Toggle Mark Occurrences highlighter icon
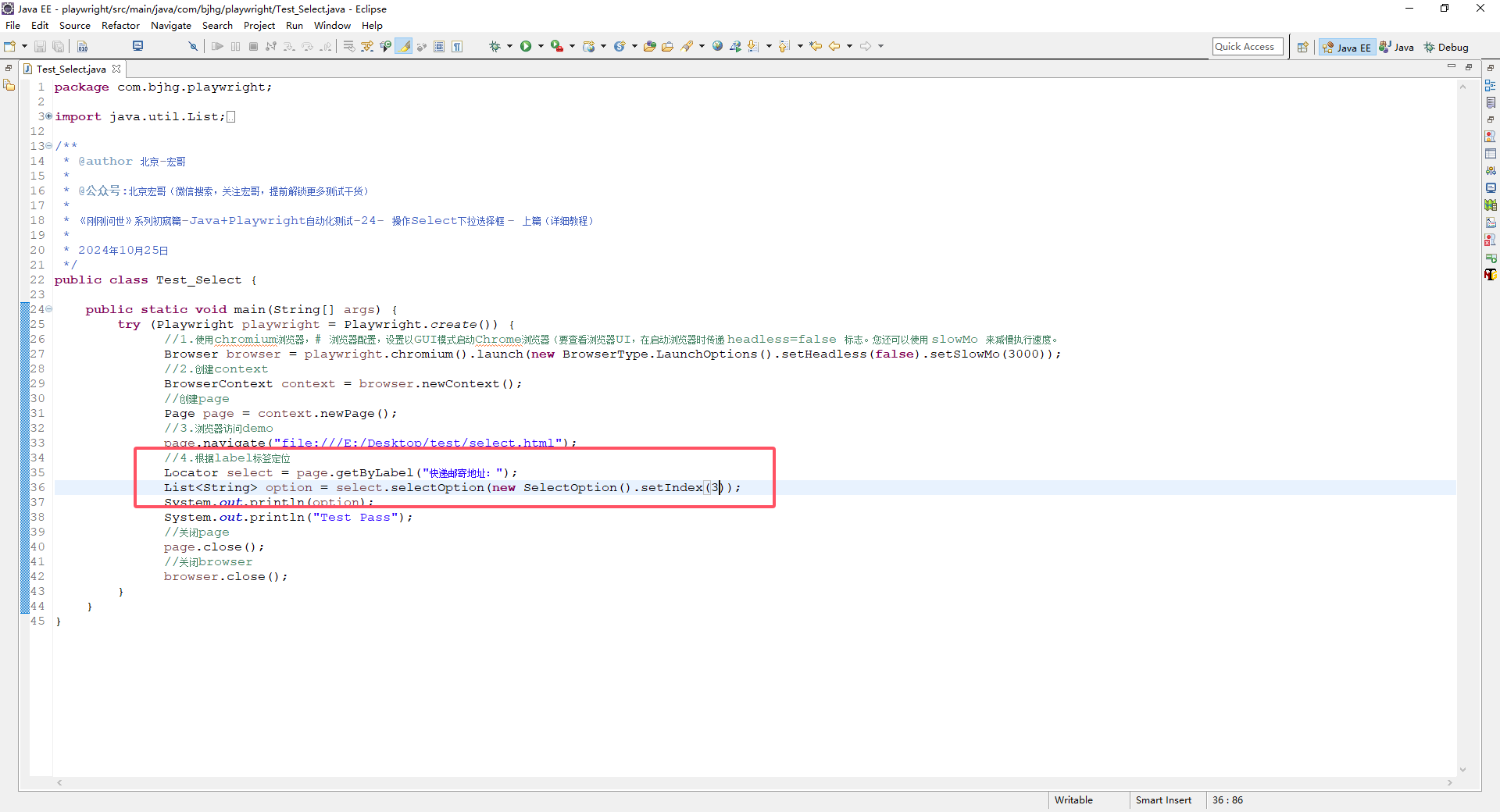1500x812 pixels. (x=404, y=47)
